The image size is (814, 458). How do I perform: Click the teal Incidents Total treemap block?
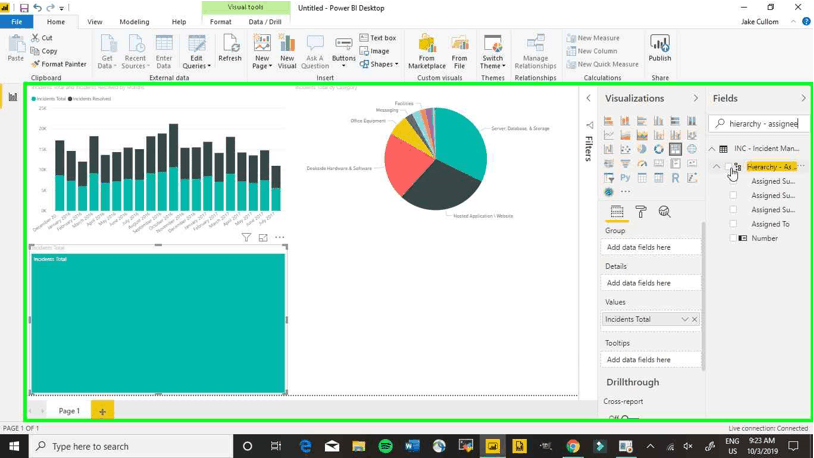pos(158,323)
